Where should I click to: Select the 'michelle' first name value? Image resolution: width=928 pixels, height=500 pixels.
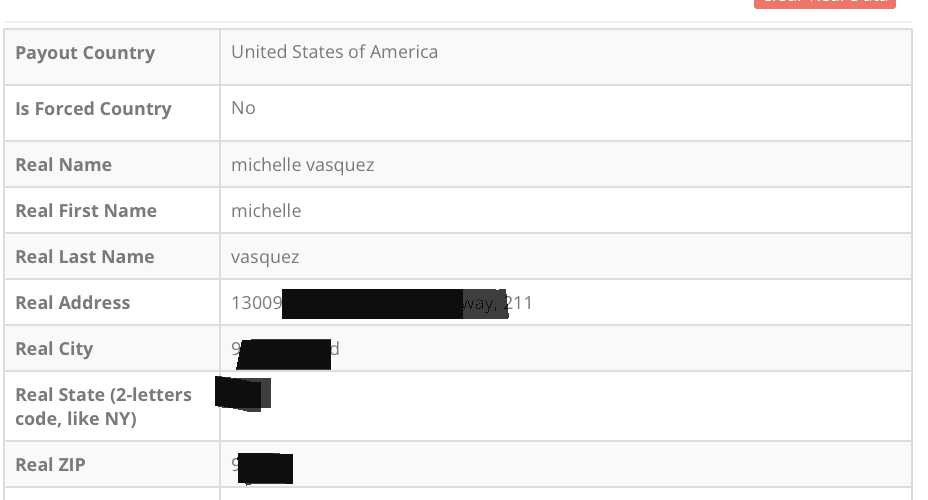(x=266, y=211)
